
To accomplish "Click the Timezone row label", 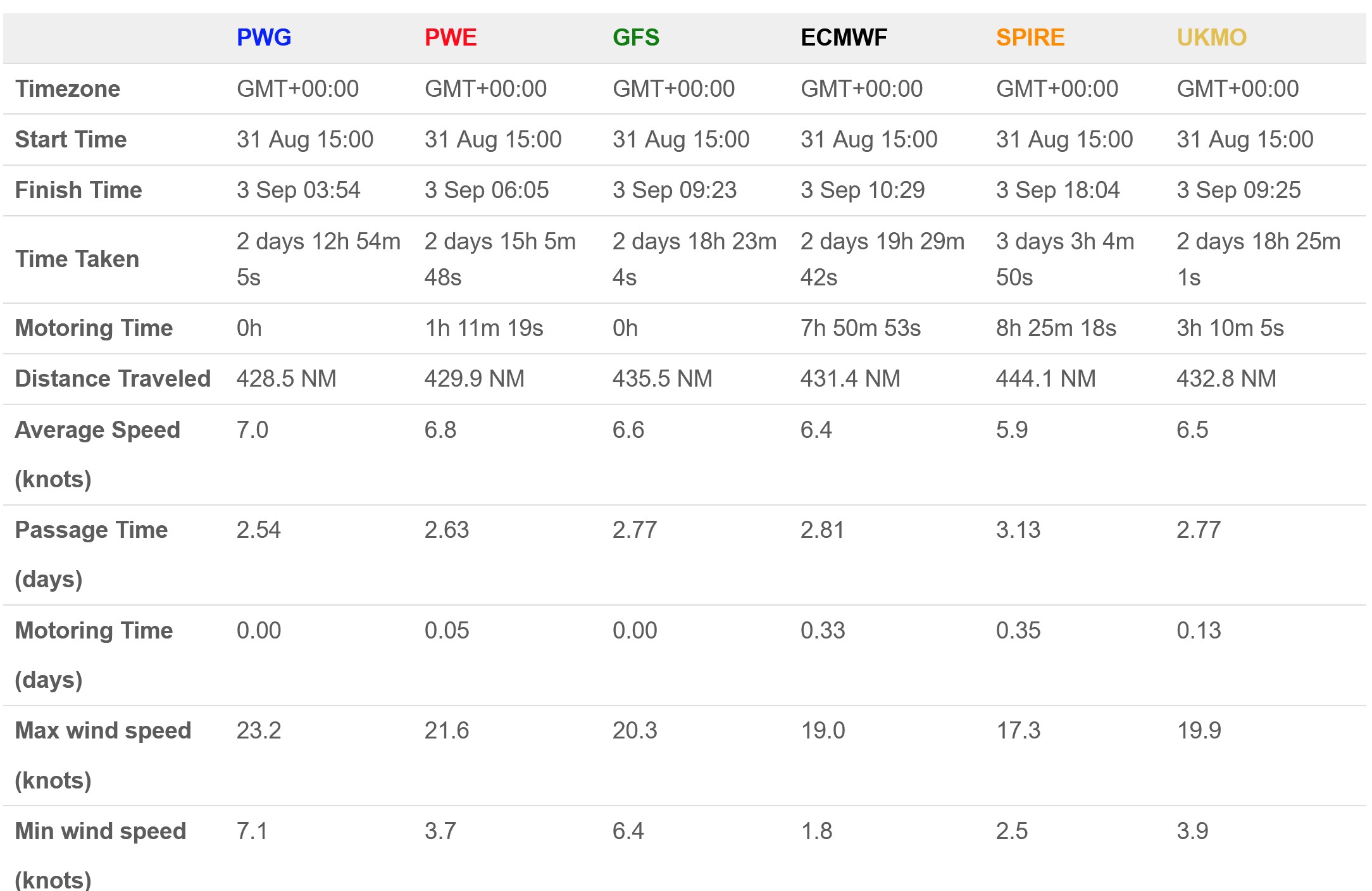I will (x=68, y=89).
